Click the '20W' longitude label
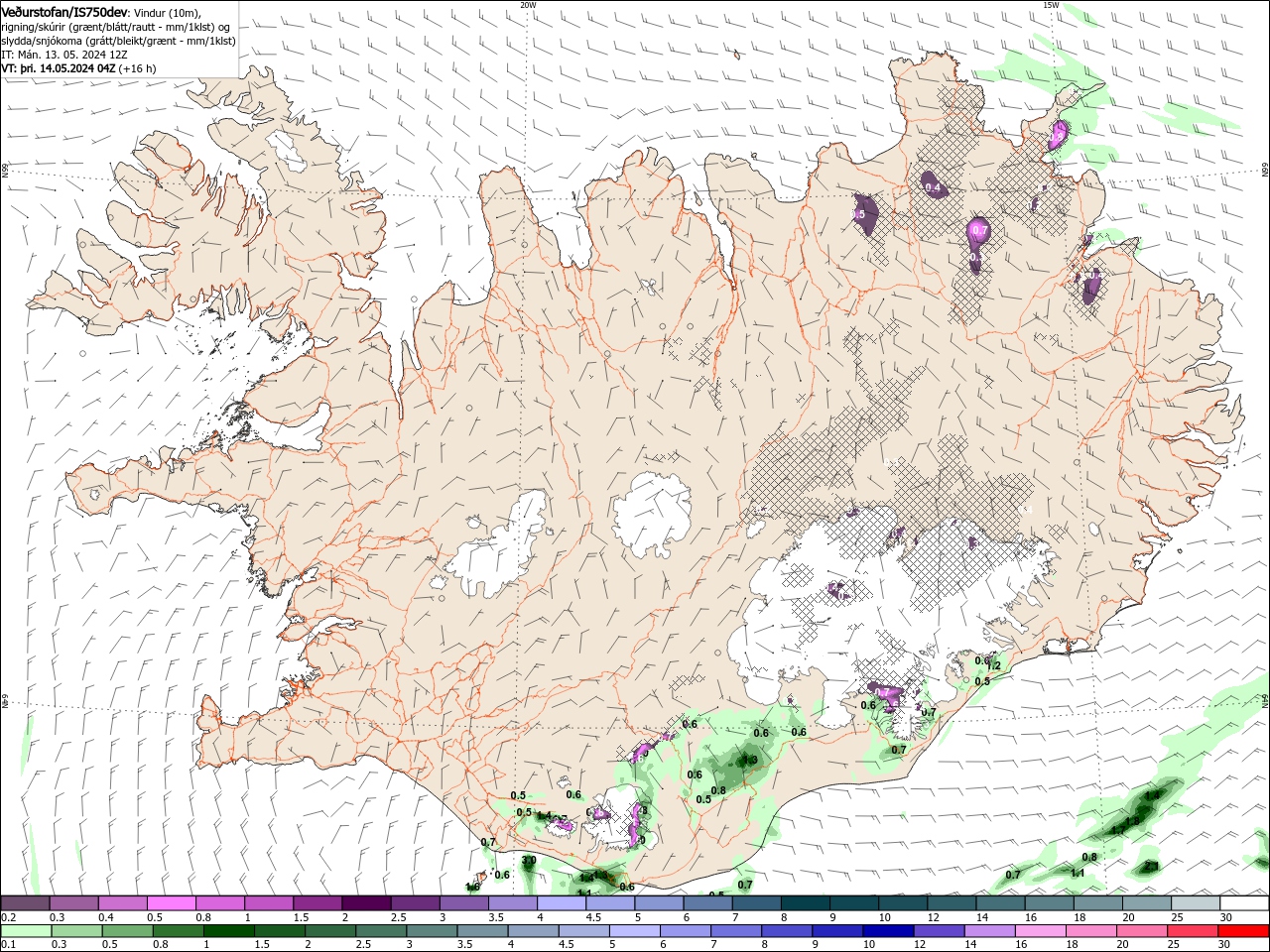The height and width of the screenshot is (952, 1270). [528, 5]
